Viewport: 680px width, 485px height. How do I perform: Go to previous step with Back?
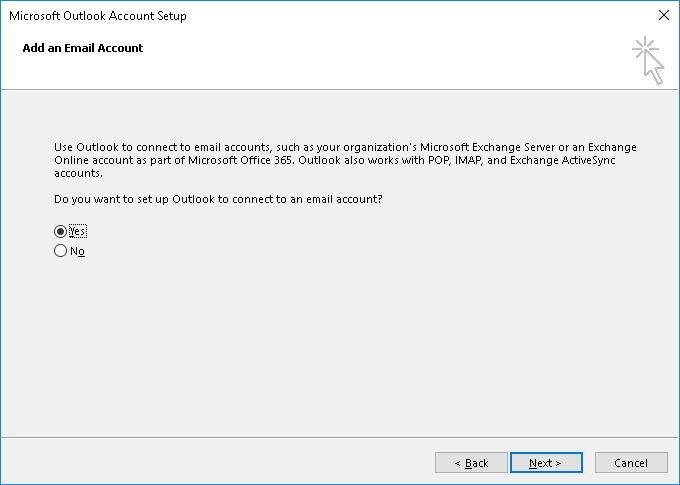click(471, 463)
